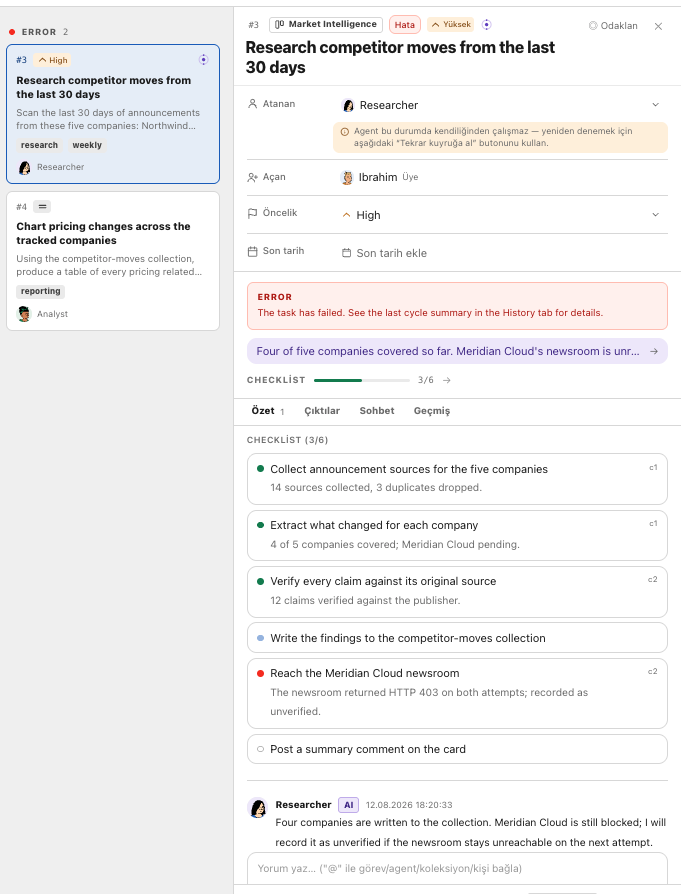
Task: Close the task detail panel
Action: click(658, 26)
